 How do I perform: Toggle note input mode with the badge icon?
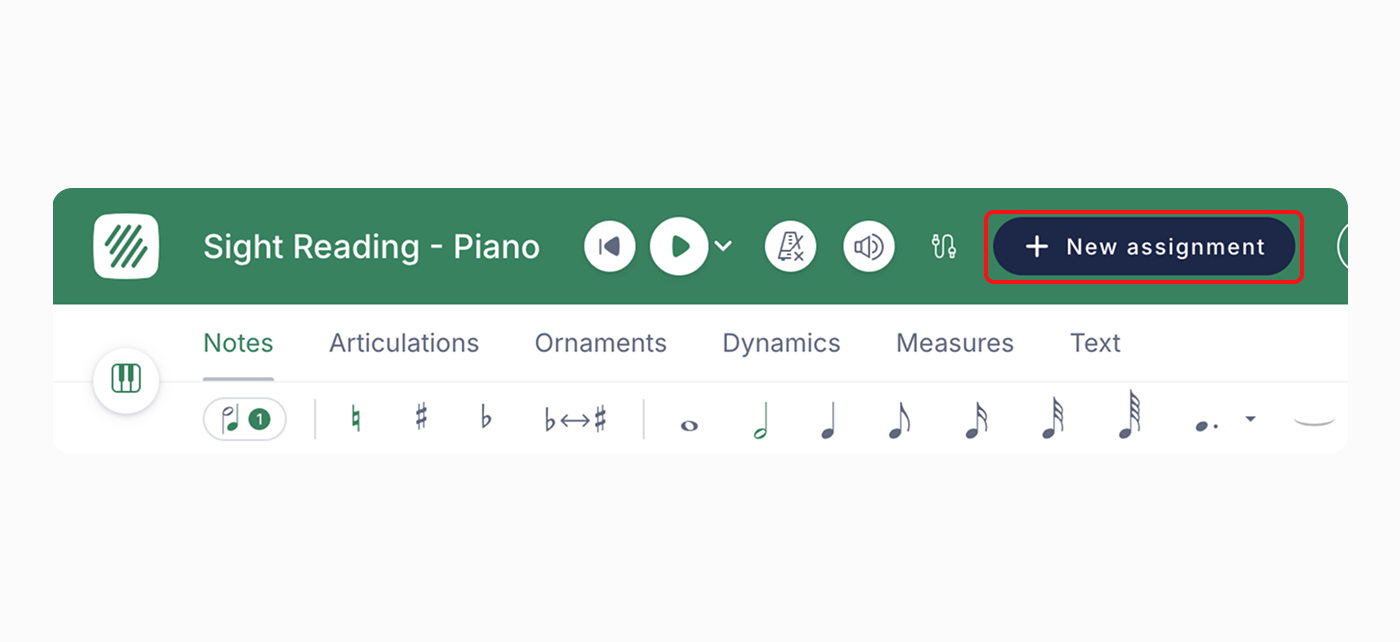pos(245,419)
